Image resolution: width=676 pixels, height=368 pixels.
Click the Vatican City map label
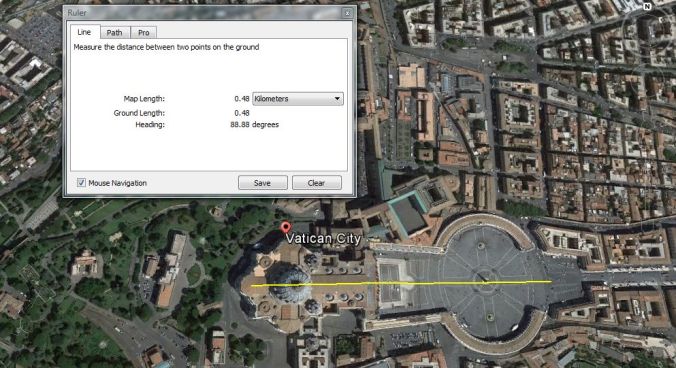click(323, 239)
